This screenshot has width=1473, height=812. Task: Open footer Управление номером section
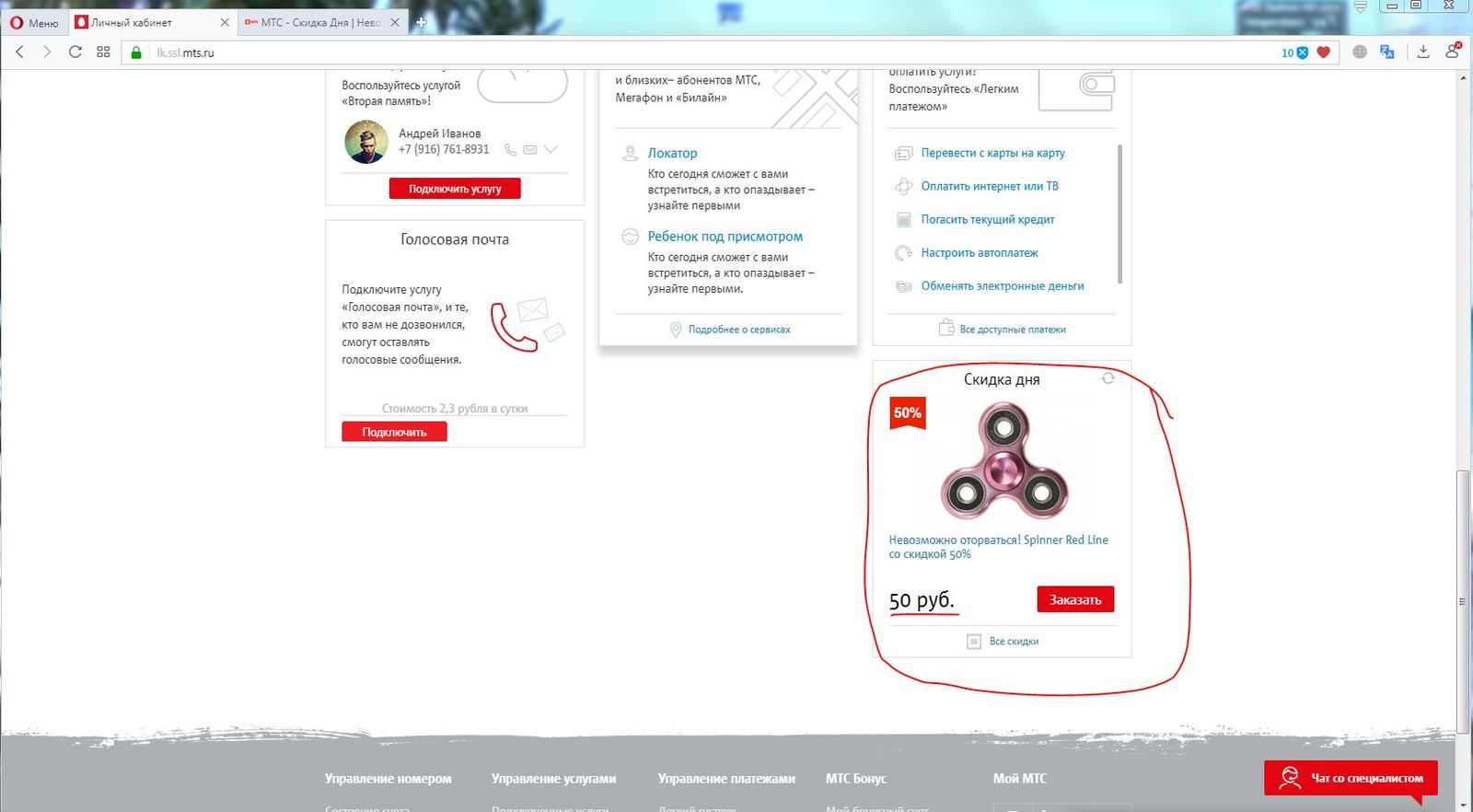pos(388,779)
